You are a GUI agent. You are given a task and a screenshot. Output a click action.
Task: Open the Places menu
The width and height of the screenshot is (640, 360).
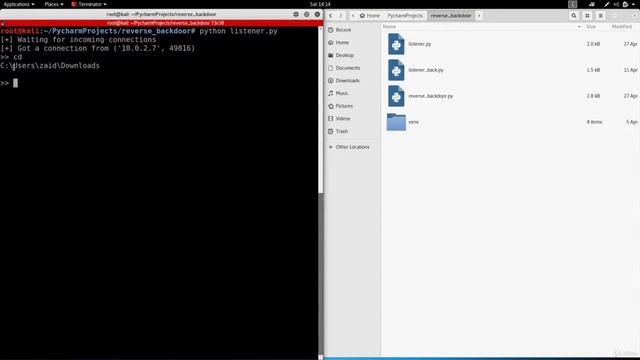tap(54, 4)
